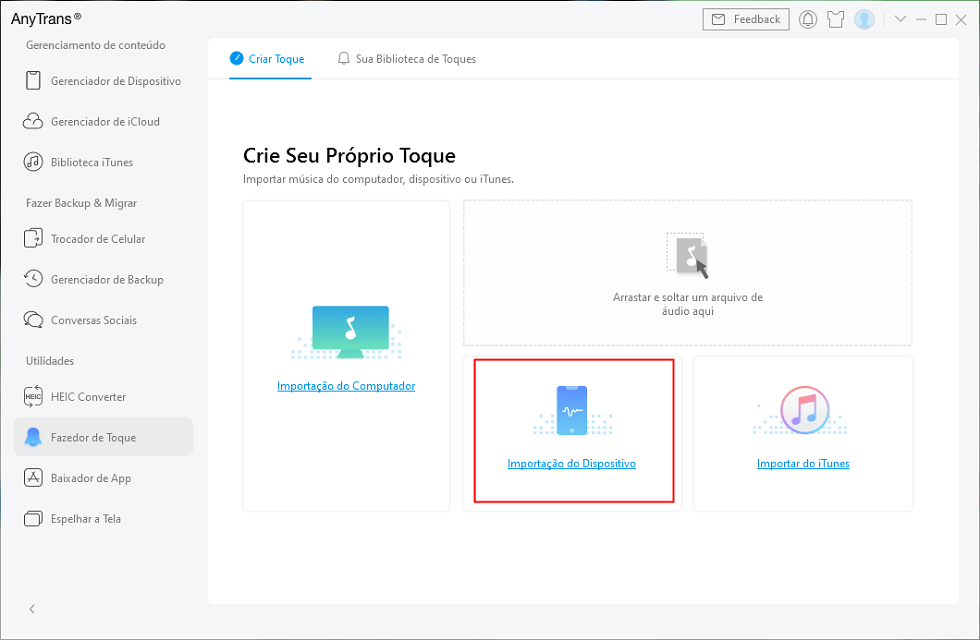Click the Fazer Backup & Migrar heading
980x640 pixels.
[x=81, y=202]
